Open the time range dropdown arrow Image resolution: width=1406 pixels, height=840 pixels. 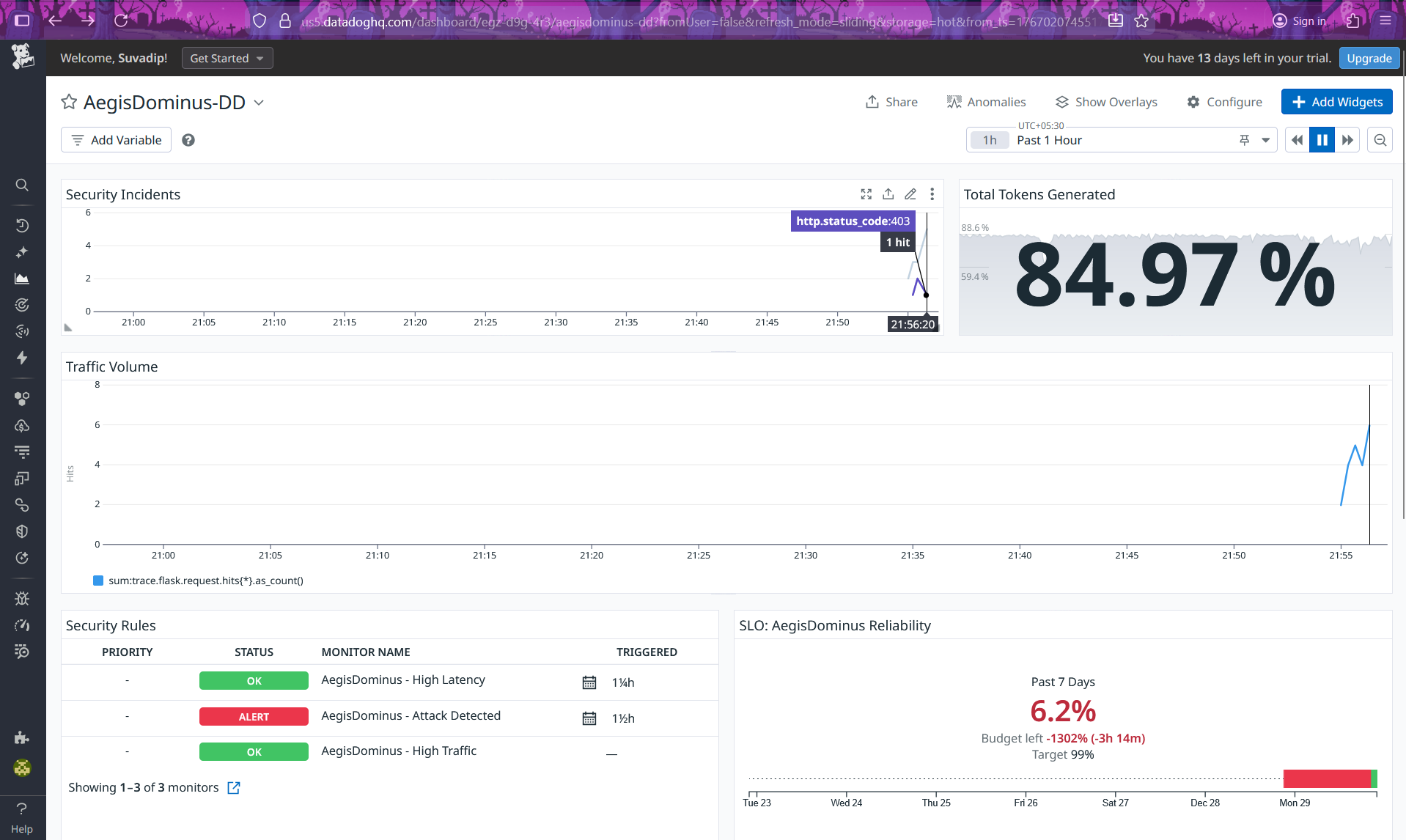point(1265,140)
